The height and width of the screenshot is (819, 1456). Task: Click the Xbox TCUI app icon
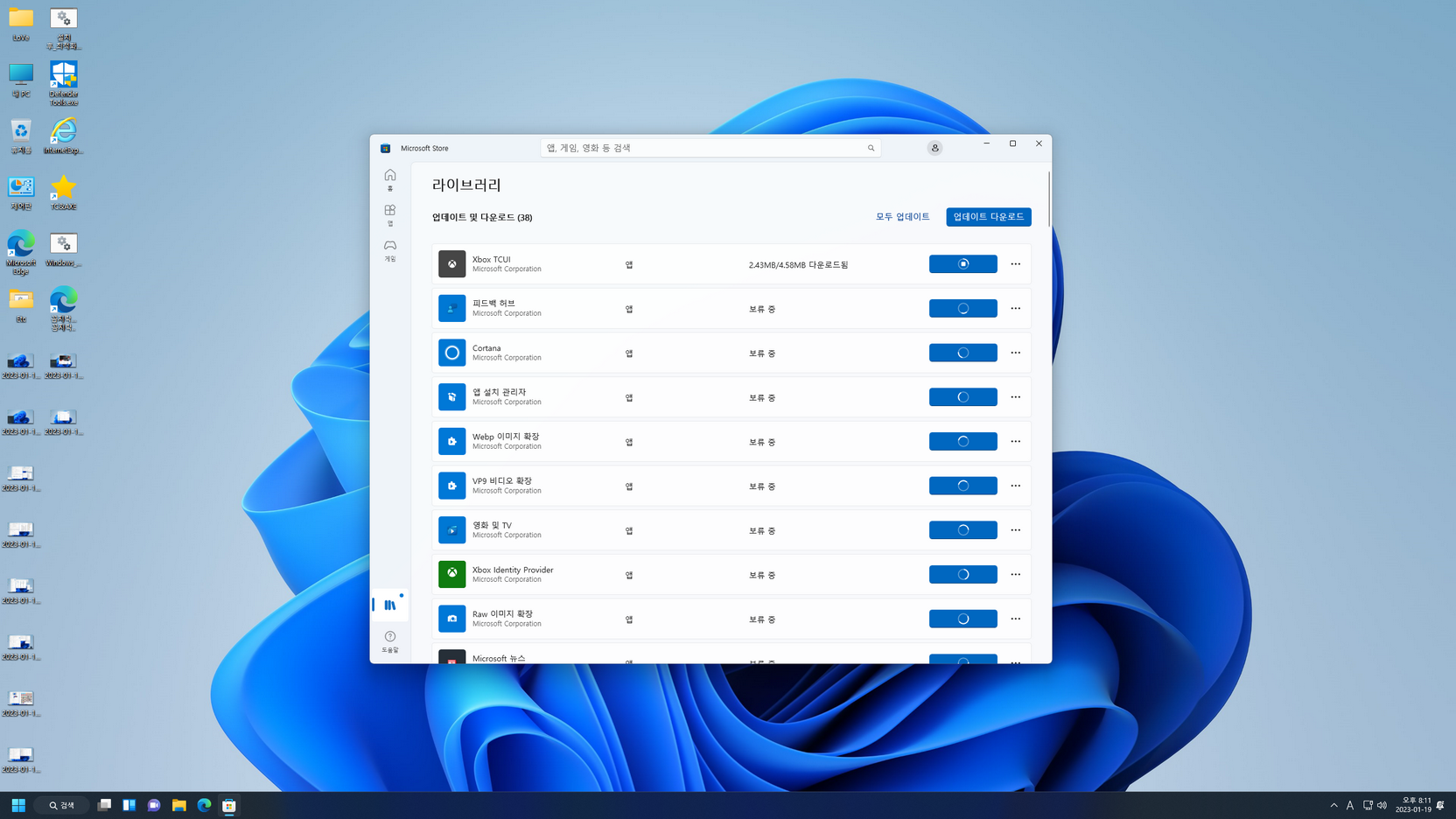click(451, 264)
